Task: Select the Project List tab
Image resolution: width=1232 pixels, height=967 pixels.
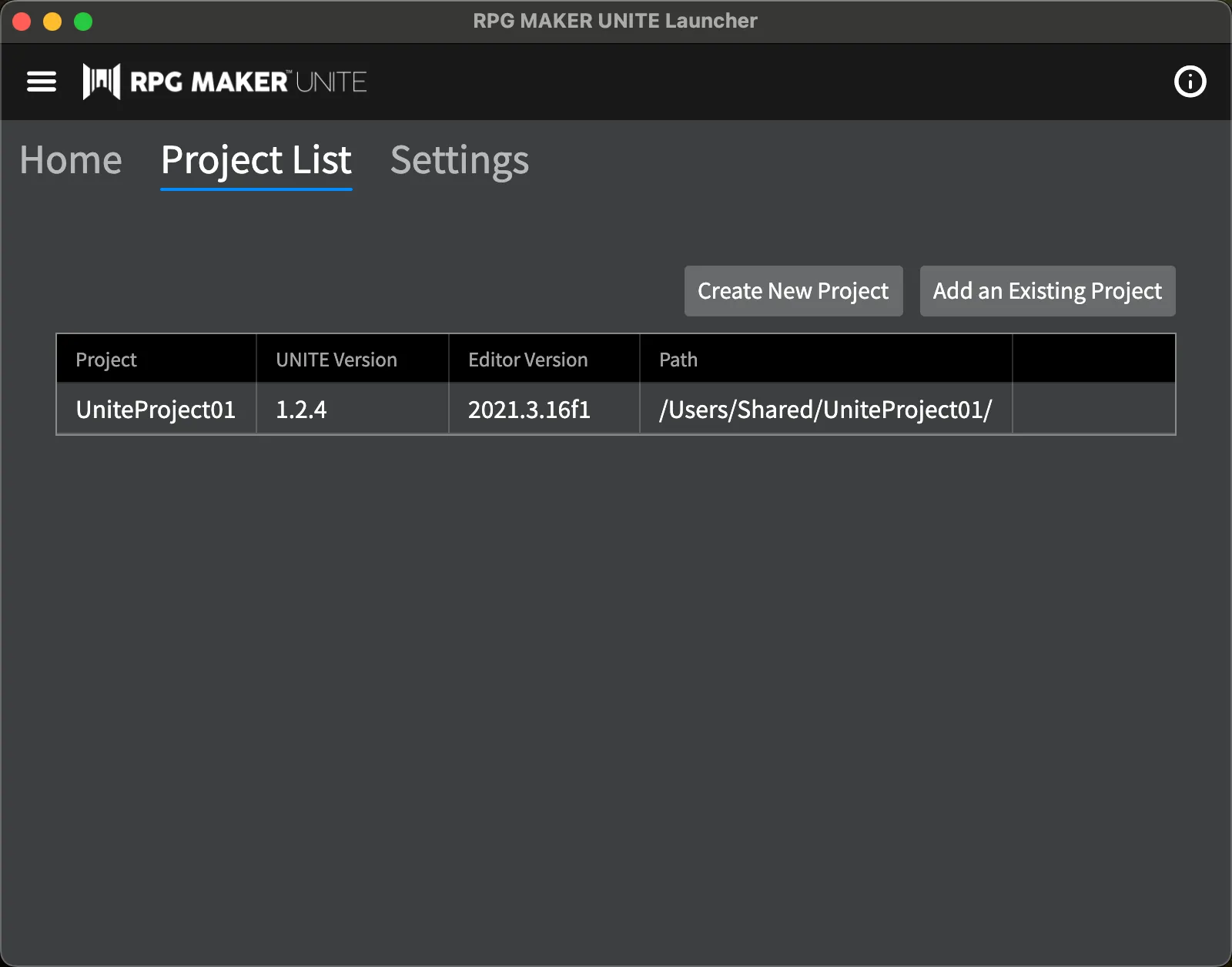Action: pyautogui.click(x=256, y=160)
